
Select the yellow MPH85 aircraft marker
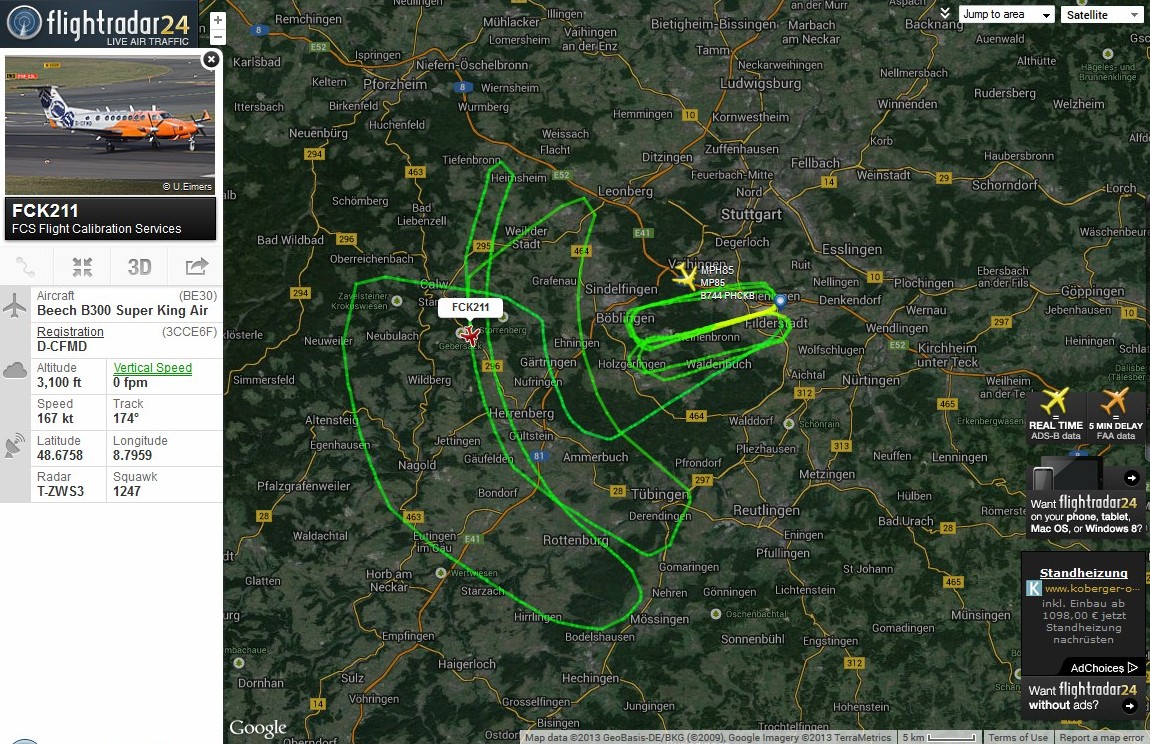(x=685, y=277)
